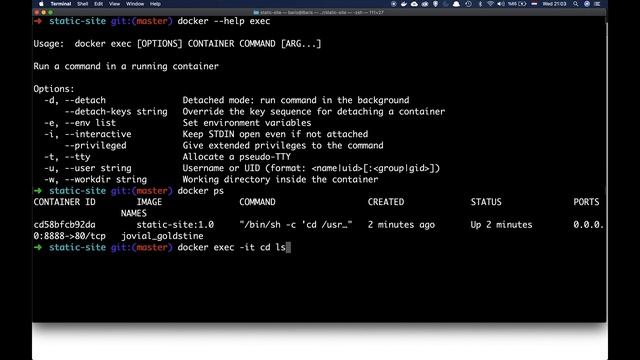640x360 pixels.
Task: Click the '-t, --tty' option
Action: (67, 157)
